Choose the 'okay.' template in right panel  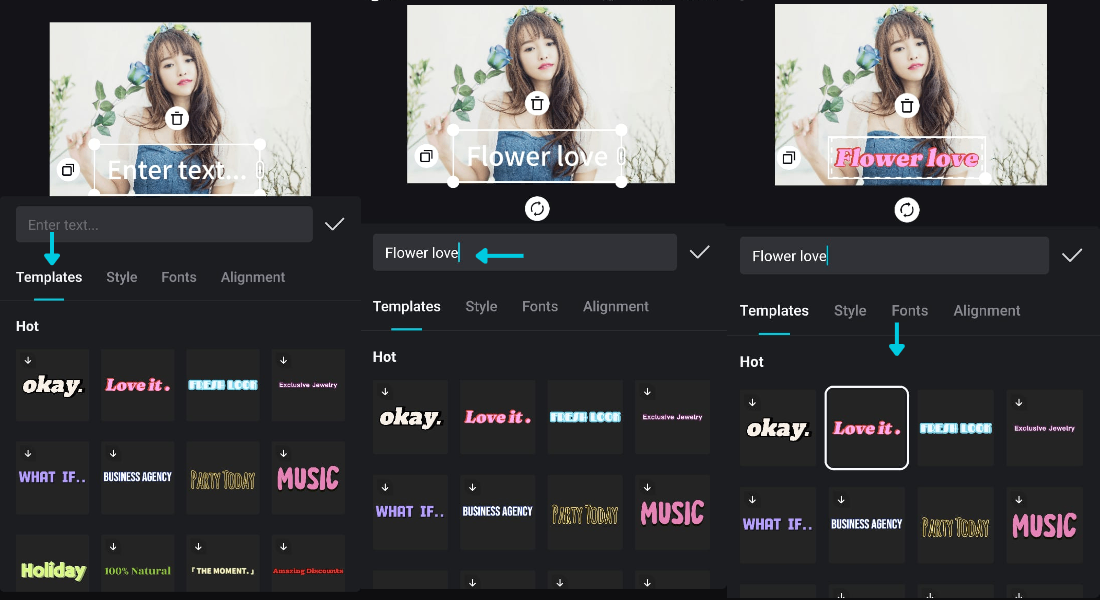coord(778,428)
